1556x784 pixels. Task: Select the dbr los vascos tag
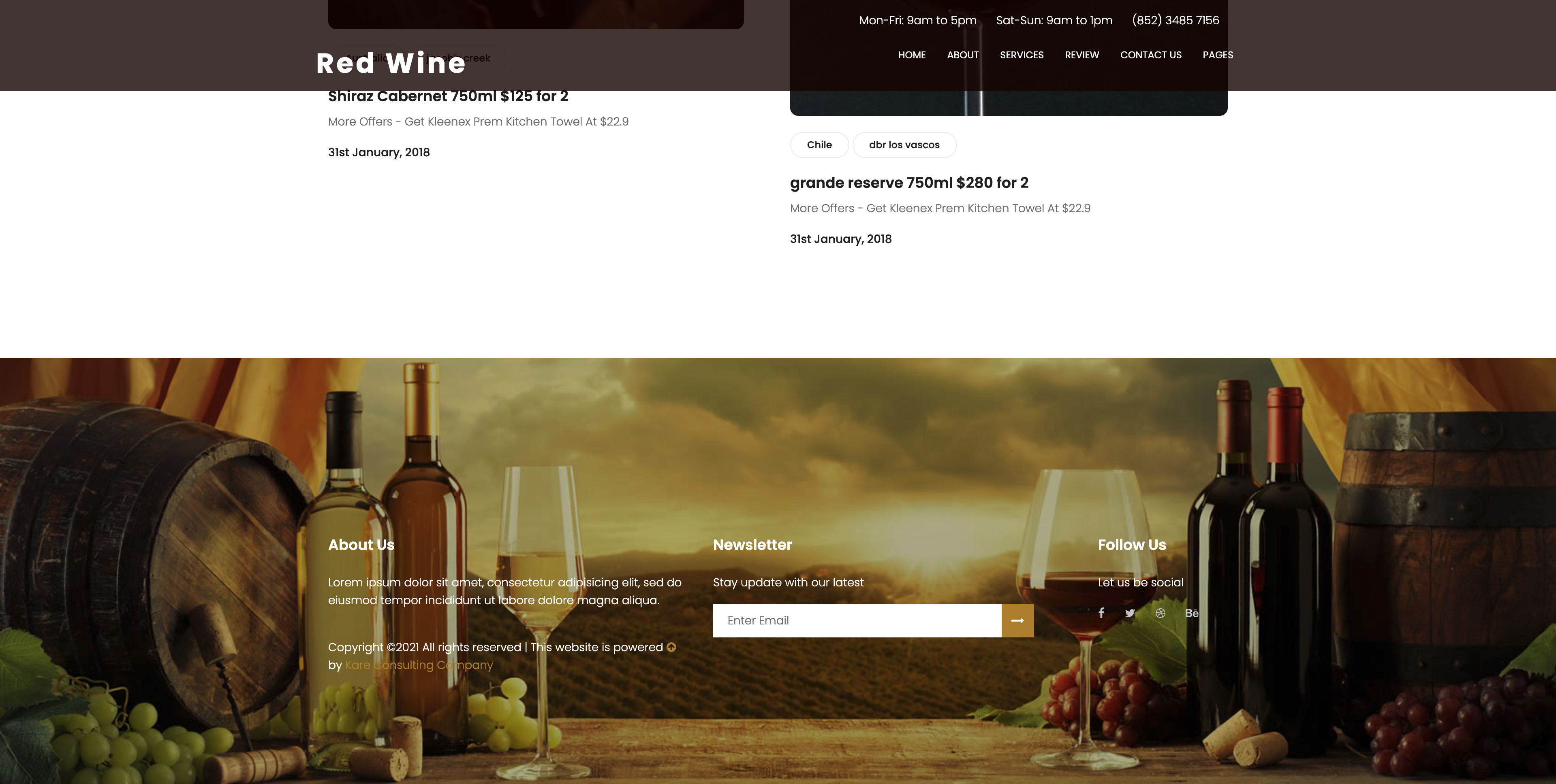click(x=904, y=145)
